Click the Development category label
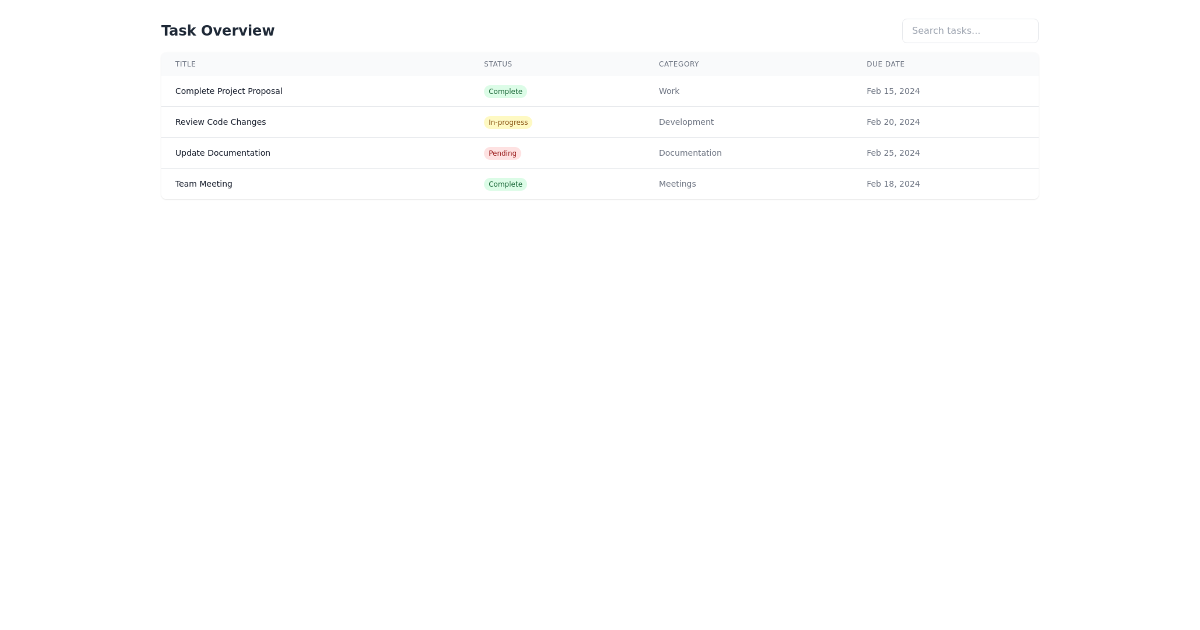This screenshot has width=1200, height=630. pyautogui.click(x=686, y=122)
